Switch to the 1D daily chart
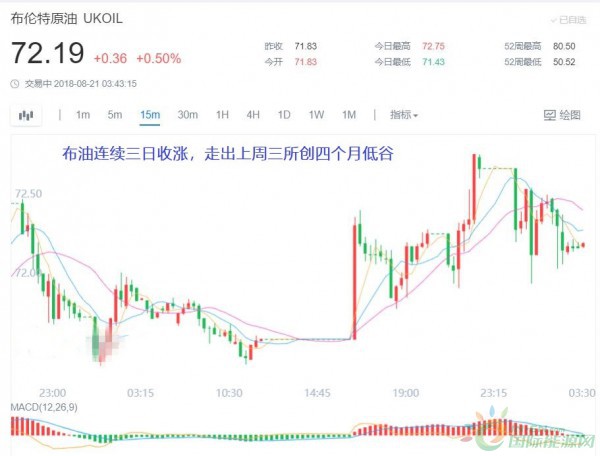Viewport: 600px width, 456px height. 284,115
